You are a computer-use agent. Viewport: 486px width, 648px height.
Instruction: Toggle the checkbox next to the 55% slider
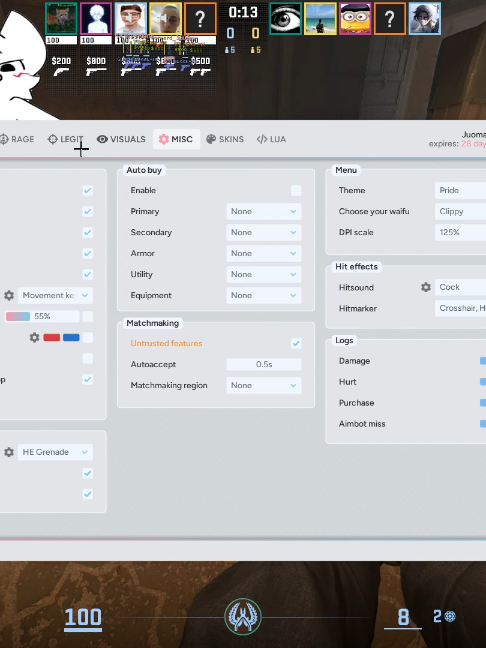(88, 317)
